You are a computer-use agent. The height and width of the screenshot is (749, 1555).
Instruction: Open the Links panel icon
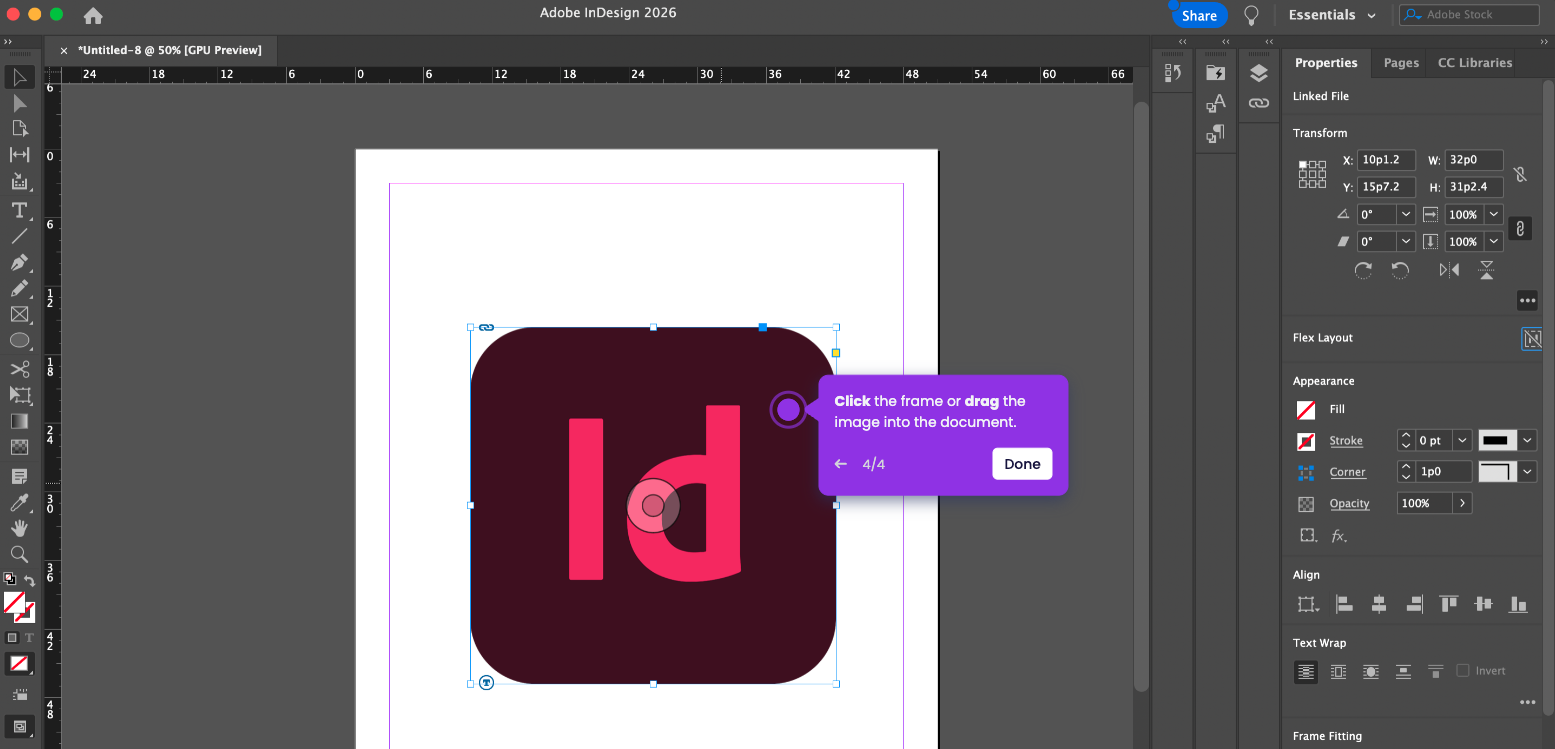[x=1259, y=102]
